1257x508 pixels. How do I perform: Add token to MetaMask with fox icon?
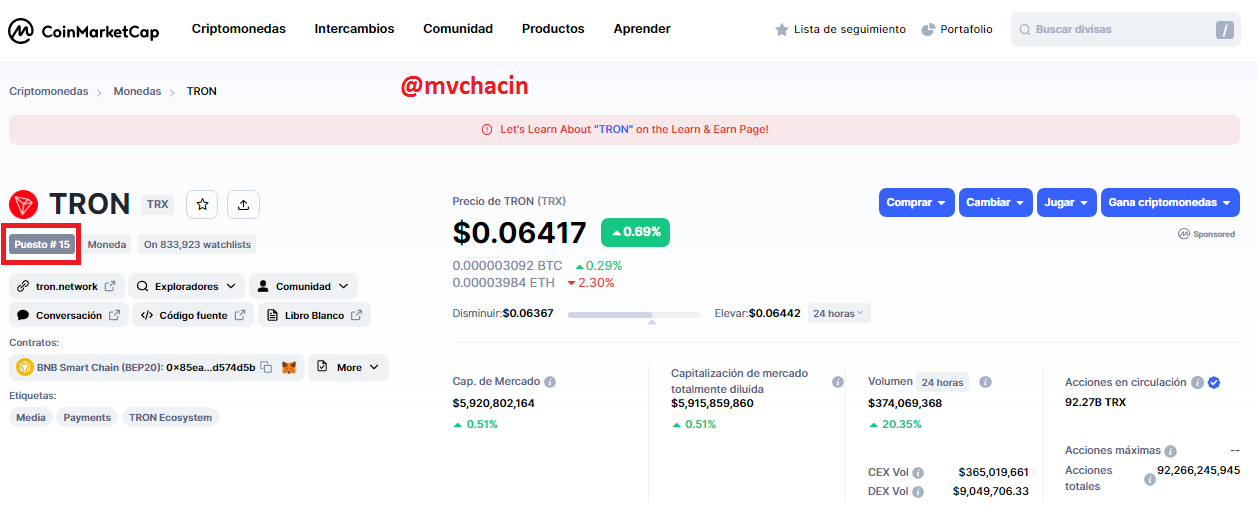pos(288,367)
